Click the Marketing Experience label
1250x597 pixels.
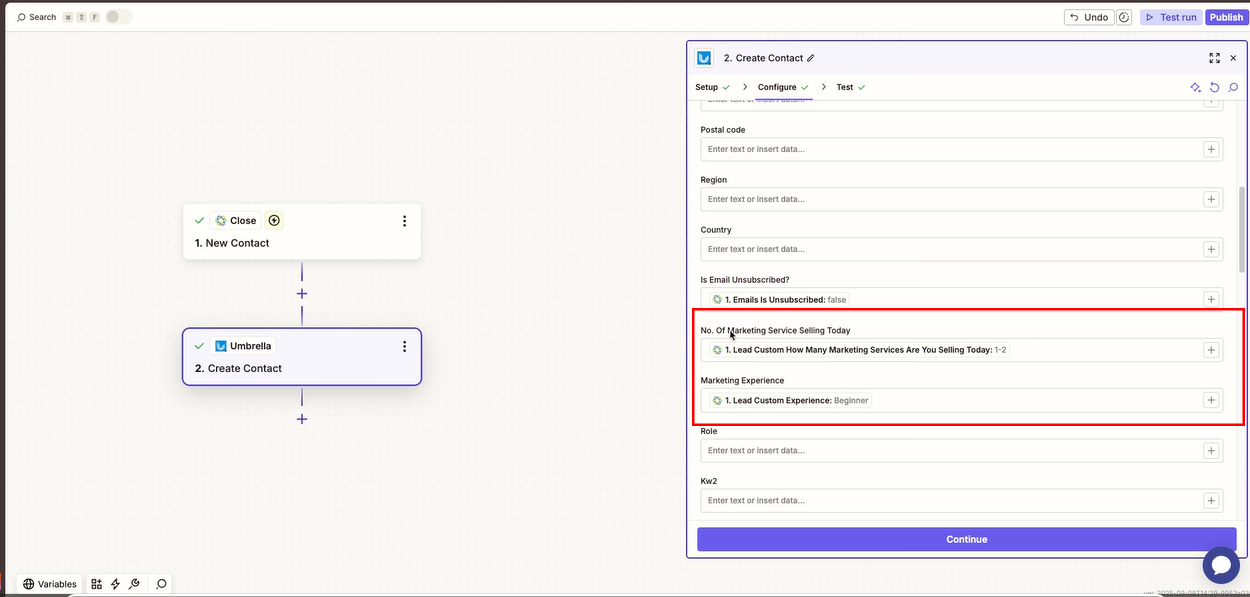pos(742,380)
